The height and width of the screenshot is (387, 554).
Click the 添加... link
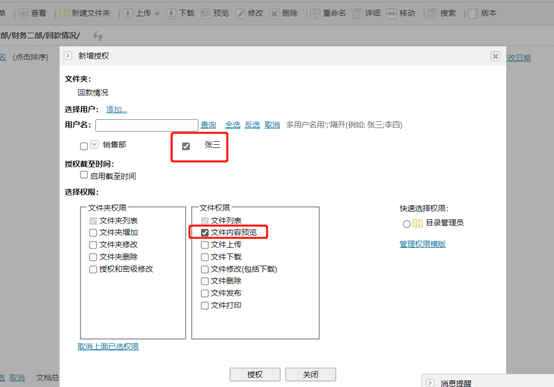[117, 110]
